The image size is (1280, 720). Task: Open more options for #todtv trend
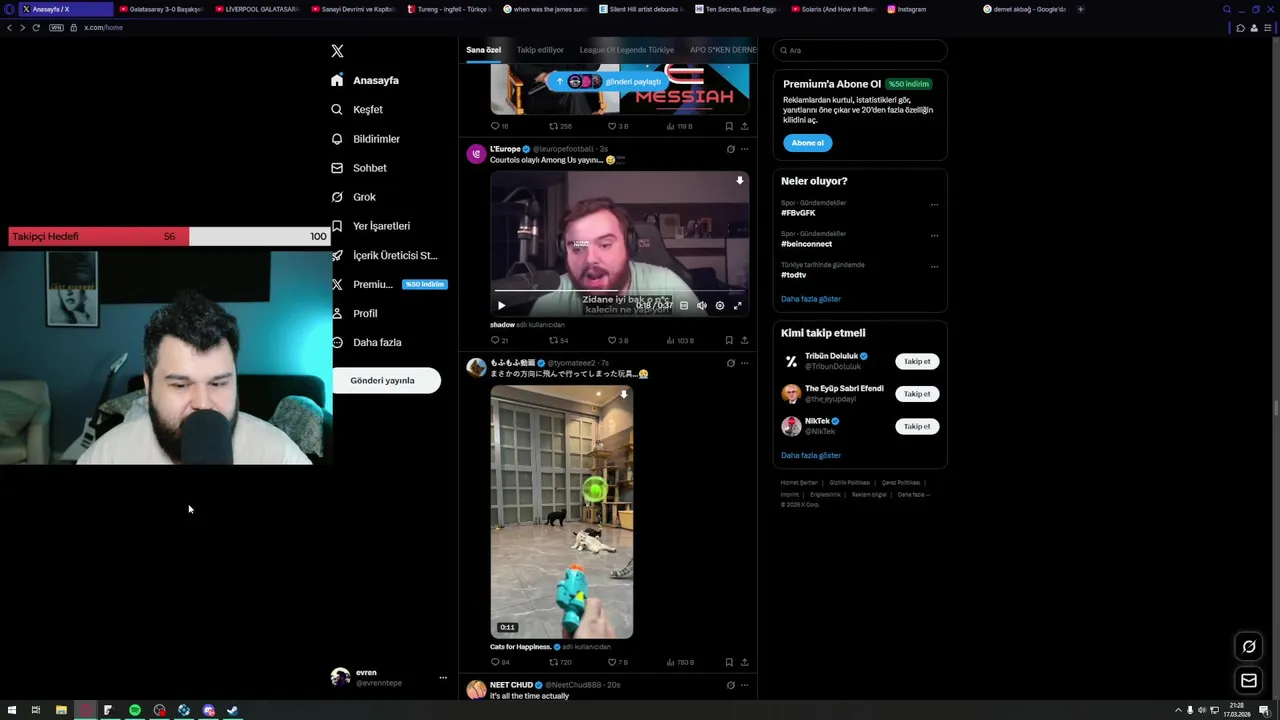934,266
